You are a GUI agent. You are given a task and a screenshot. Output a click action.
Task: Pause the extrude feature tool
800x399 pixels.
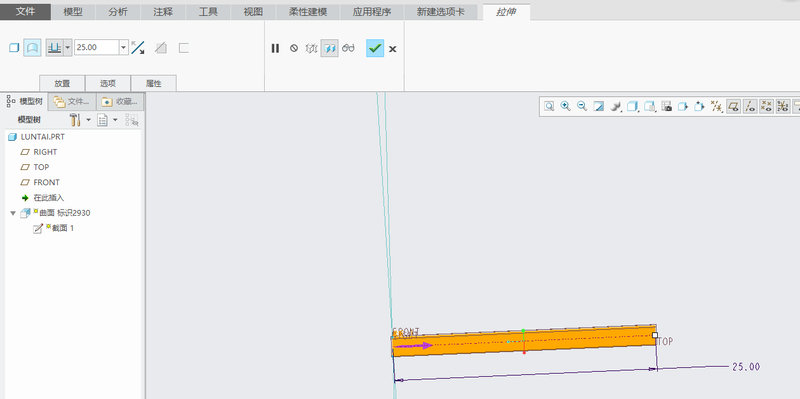[x=276, y=48]
